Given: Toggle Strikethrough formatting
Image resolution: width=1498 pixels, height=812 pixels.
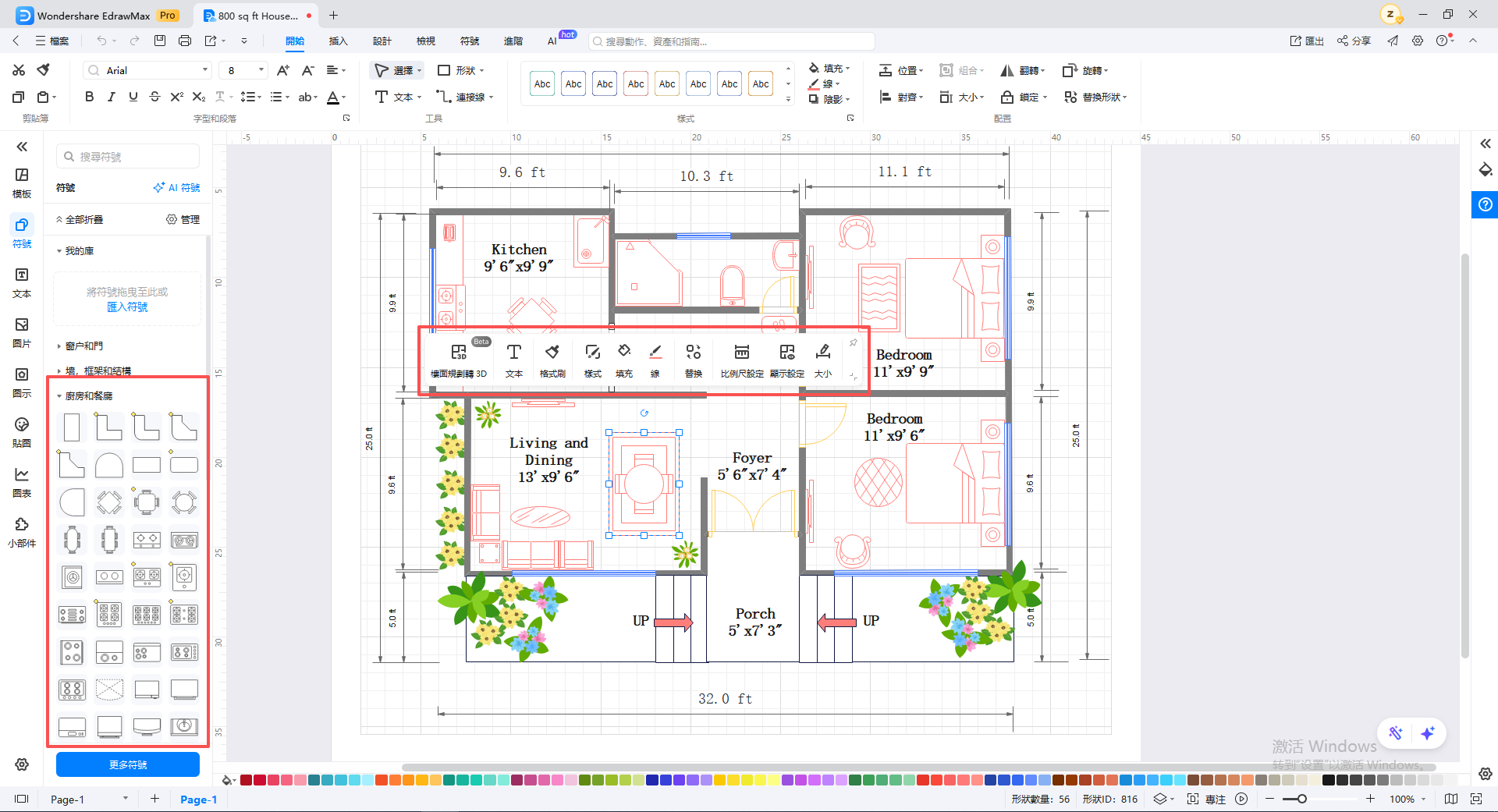Looking at the screenshot, I should [x=154, y=97].
